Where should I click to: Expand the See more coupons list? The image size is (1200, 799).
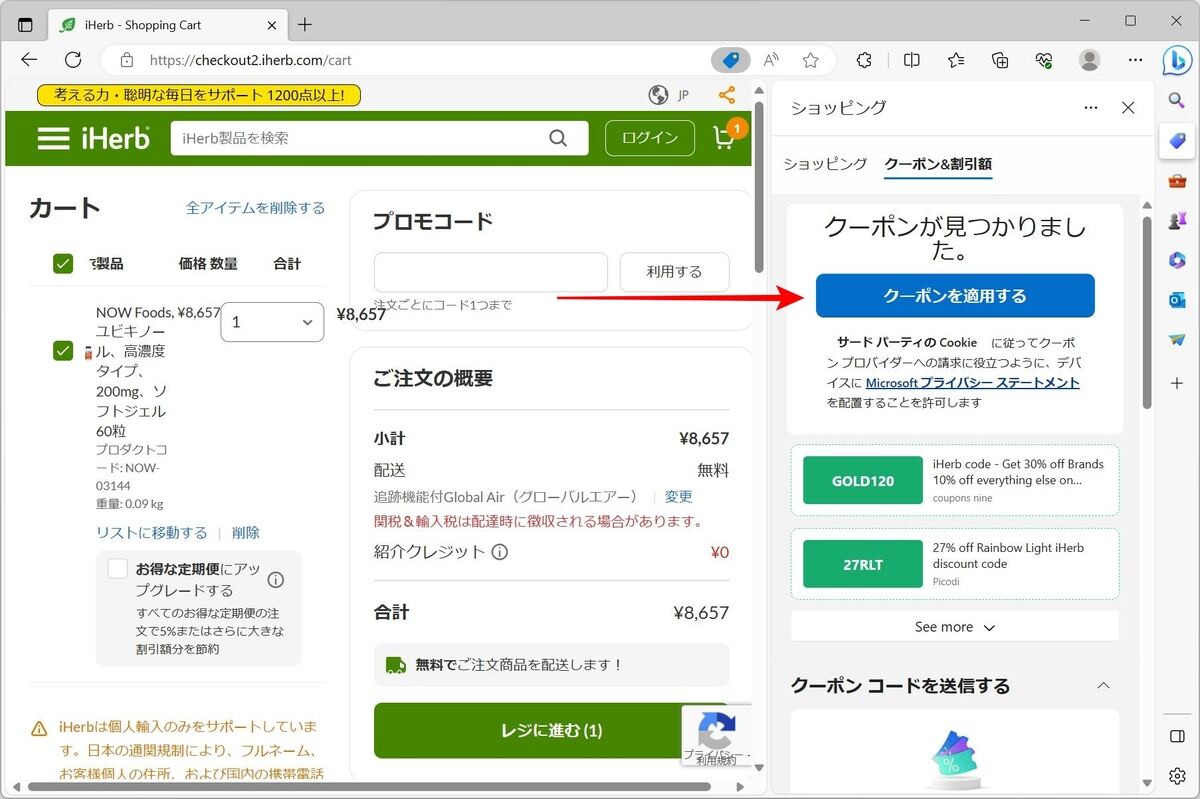point(955,627)
